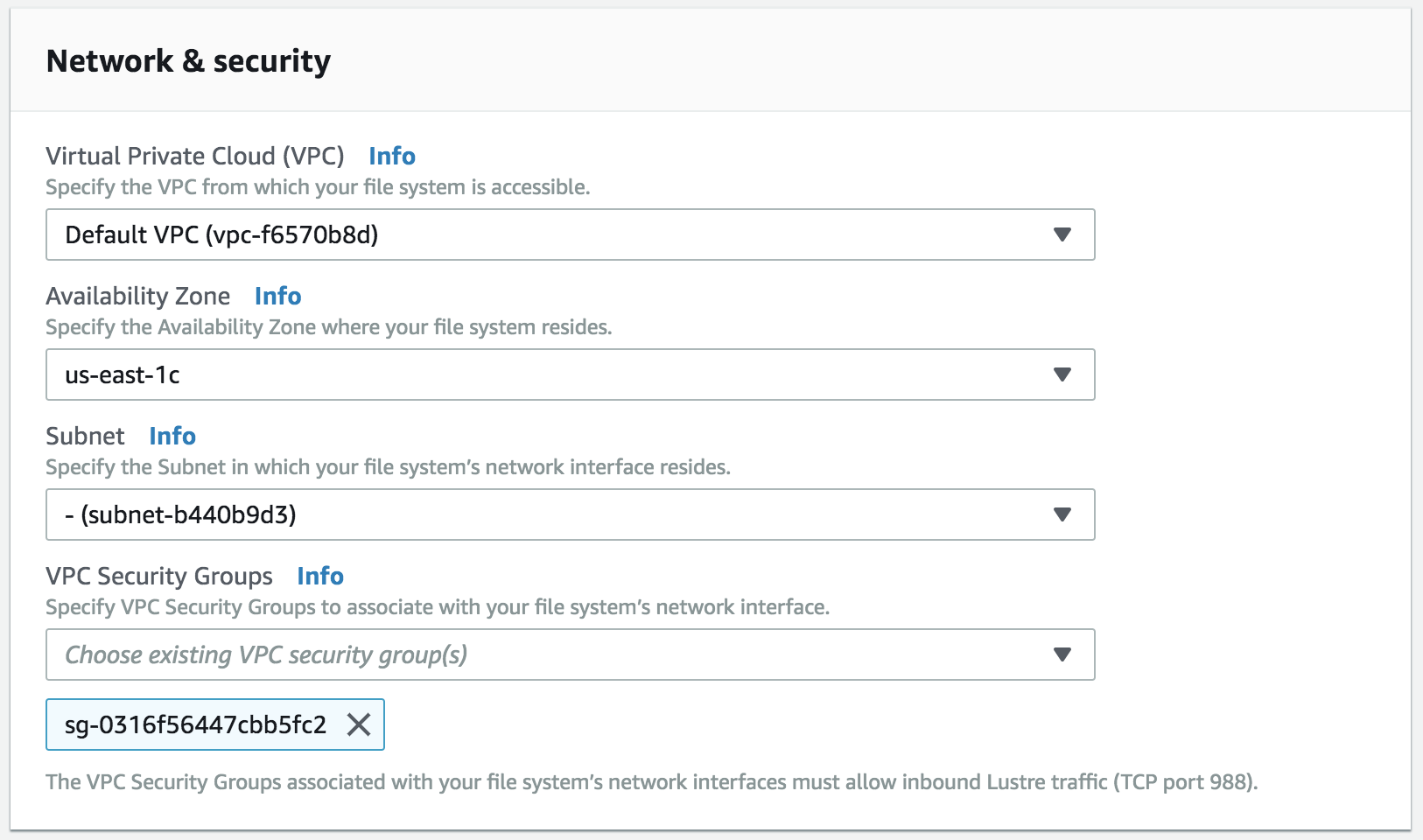This screenshot has height=840, width=1423.
Task: Click the VPC dropdown arrow icon
Action: (1062, 234)
